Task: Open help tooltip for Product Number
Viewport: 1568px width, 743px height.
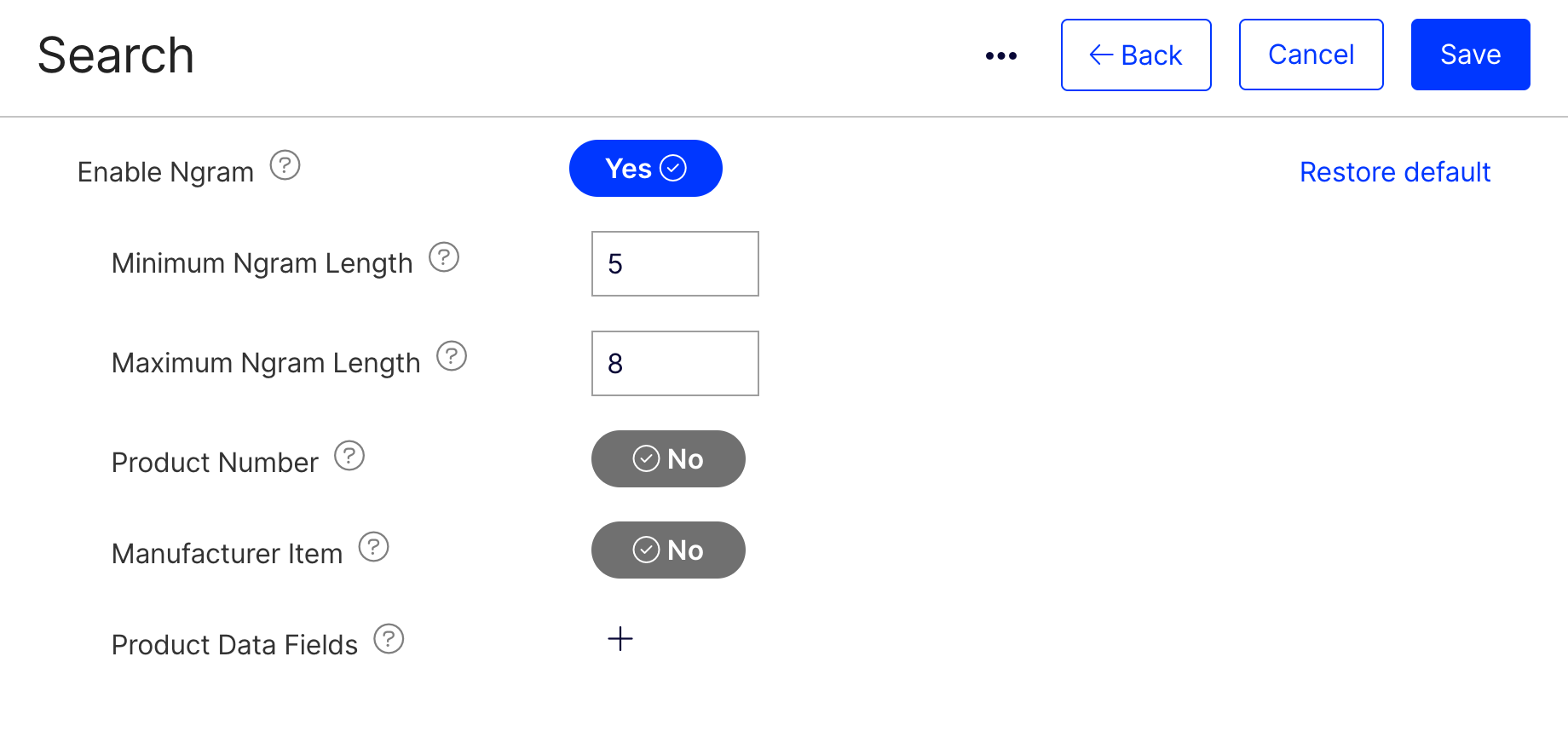Action: pyautogui.click(x=349, y=457)
